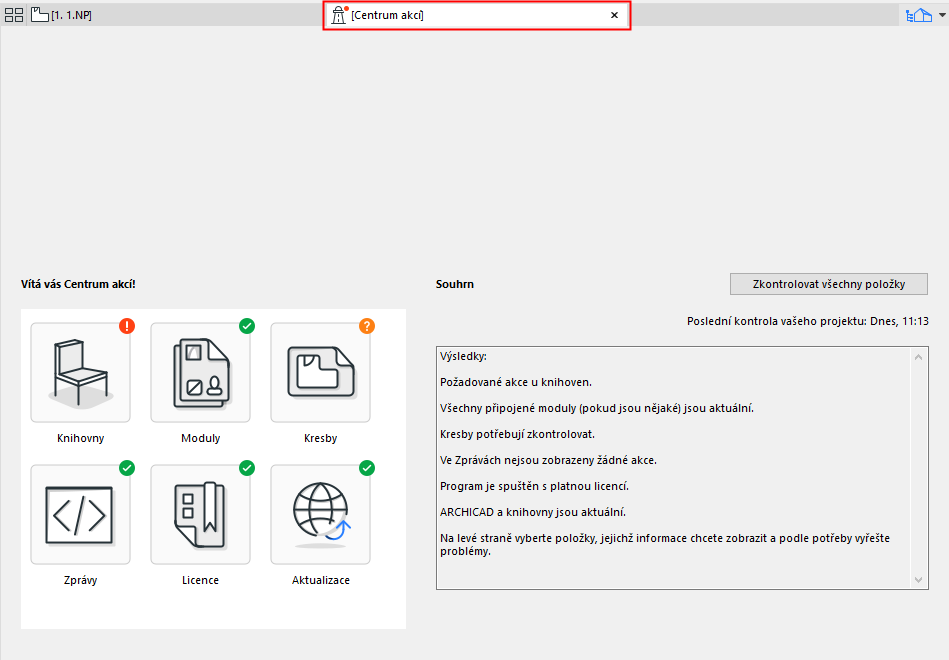Click the 'Kresby potřebují zkontrolovat.' line
The width and height of the screenshot is (949, 660).
coord(517,434)
